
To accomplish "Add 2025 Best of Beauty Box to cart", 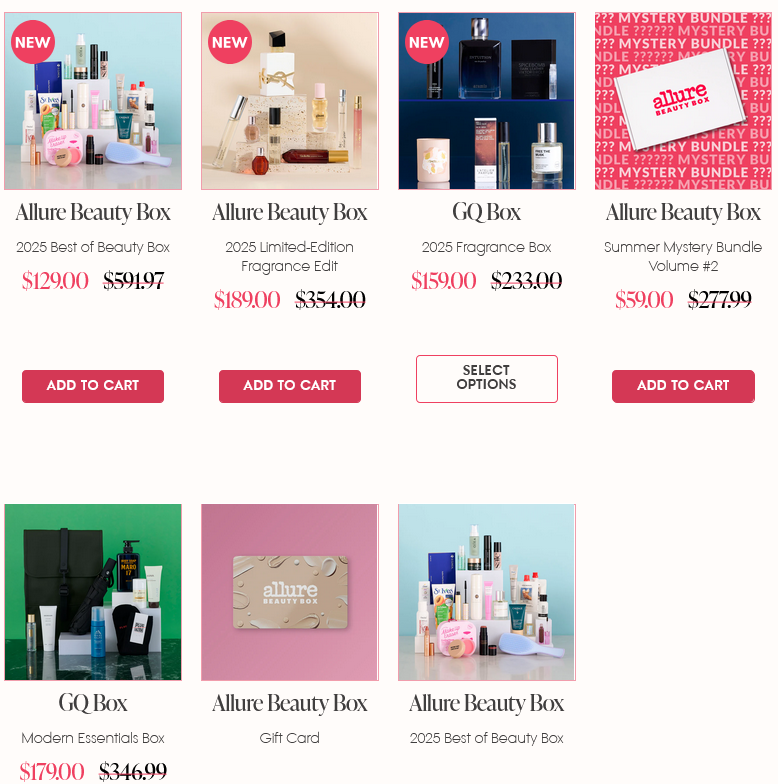I will coord(93,386).
